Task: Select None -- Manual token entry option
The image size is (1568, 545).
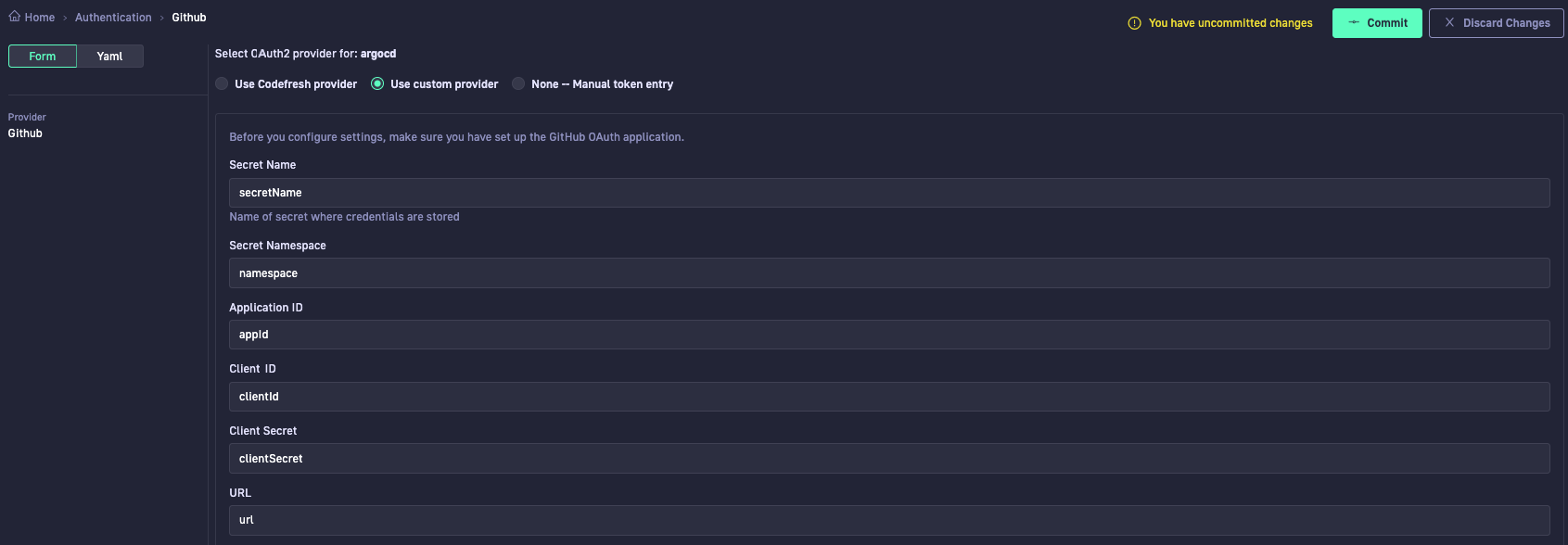Action: point(518,83)
